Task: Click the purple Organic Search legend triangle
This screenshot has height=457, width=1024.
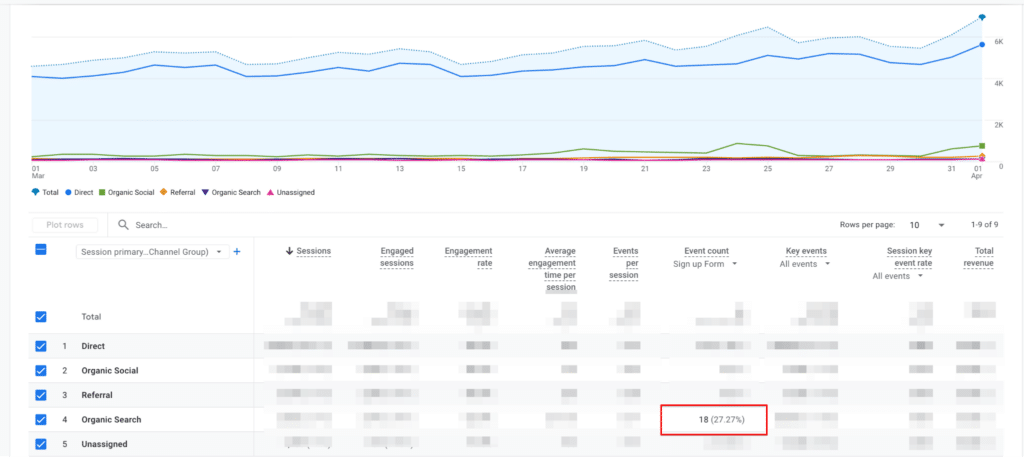Action: 206,193
